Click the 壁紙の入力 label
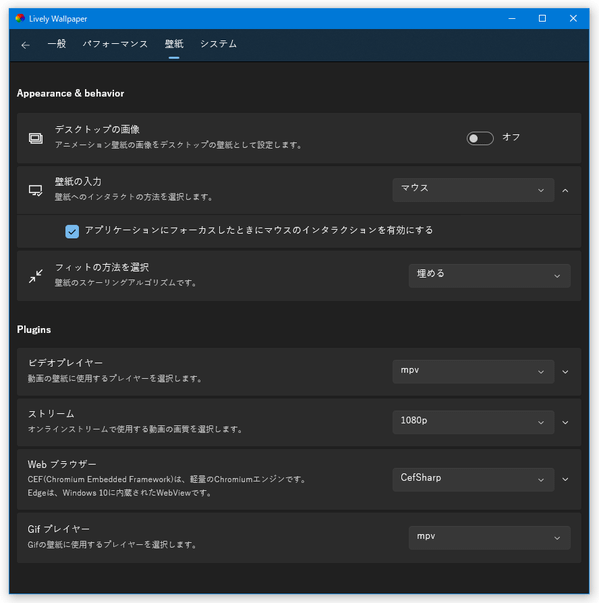Image resolution: width=599 pixels, height=603 pixels. 78,182
